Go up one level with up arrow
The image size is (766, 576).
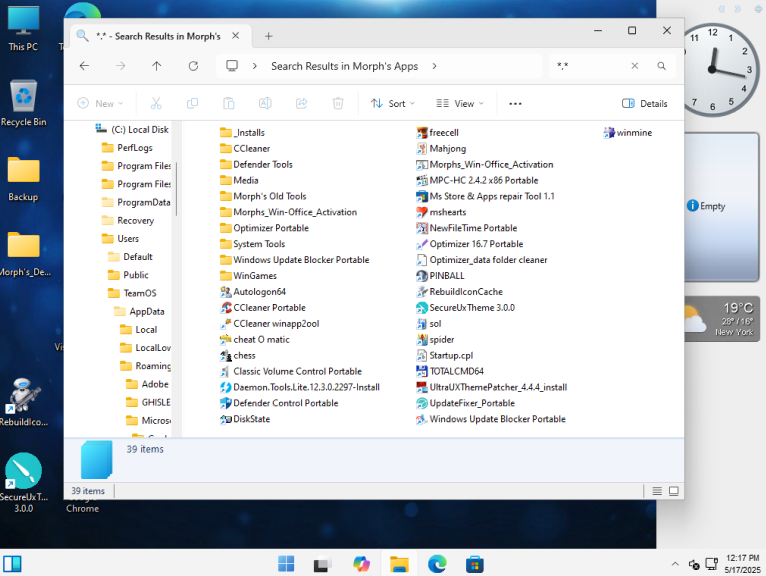coord(156,66)
